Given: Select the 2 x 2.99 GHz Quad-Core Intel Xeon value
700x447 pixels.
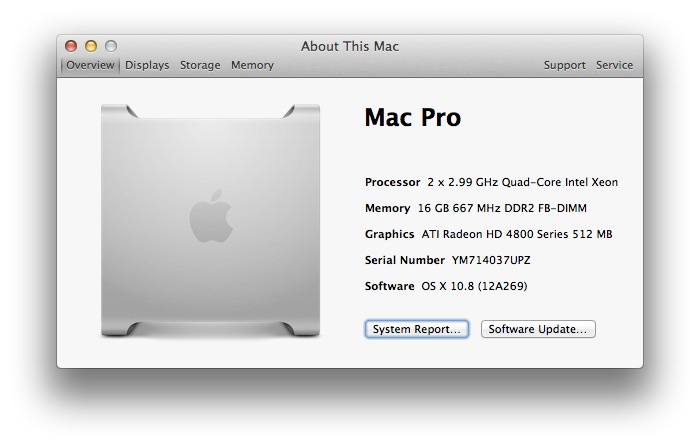Looking at the screenshot, I should click(522, 182).
